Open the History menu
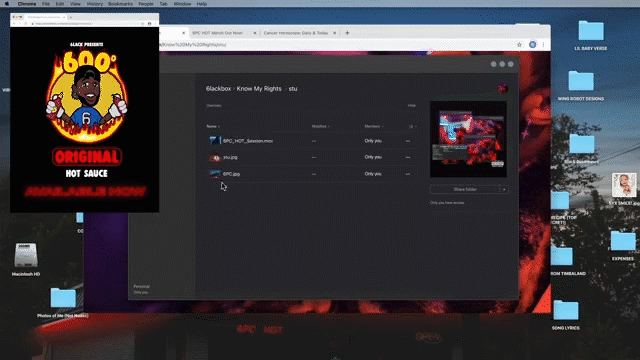The height and width of the screenshot is (360, 640). pyautogui.click(x=95, y=4)
